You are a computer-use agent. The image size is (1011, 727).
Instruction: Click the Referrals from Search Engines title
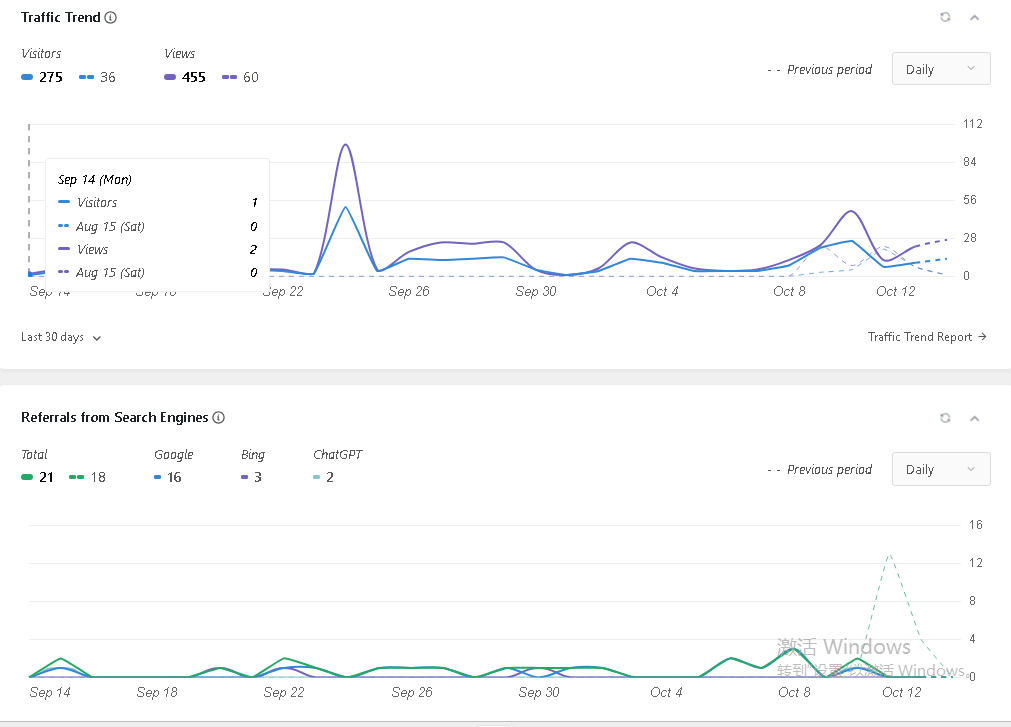(x=115, y=418)
